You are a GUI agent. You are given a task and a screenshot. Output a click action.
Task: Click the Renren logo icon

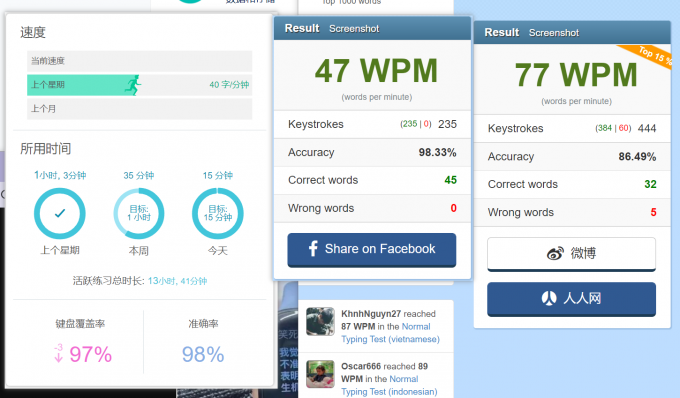[549, 298]
